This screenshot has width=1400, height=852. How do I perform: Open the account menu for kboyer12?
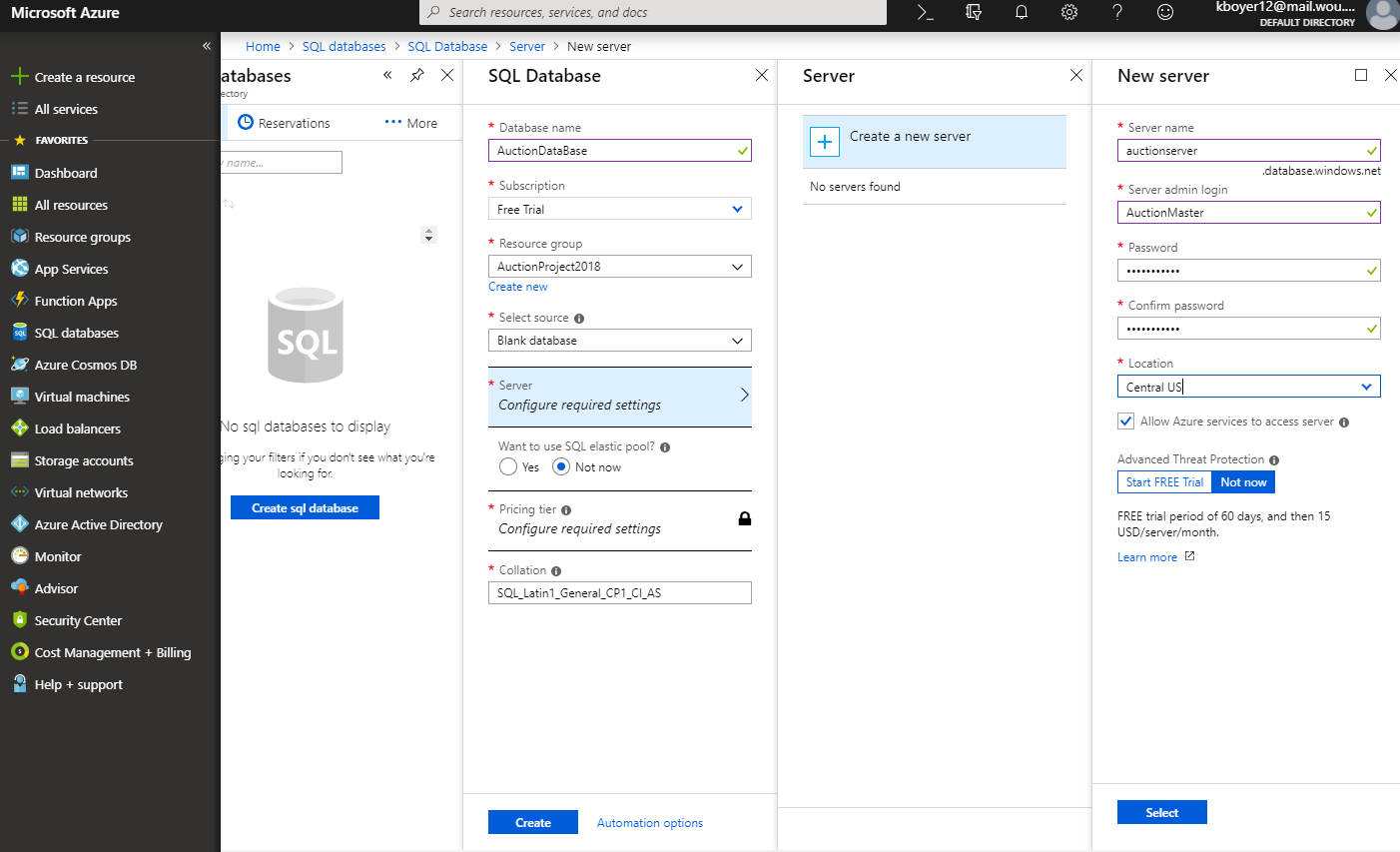tap(1306, 14)
